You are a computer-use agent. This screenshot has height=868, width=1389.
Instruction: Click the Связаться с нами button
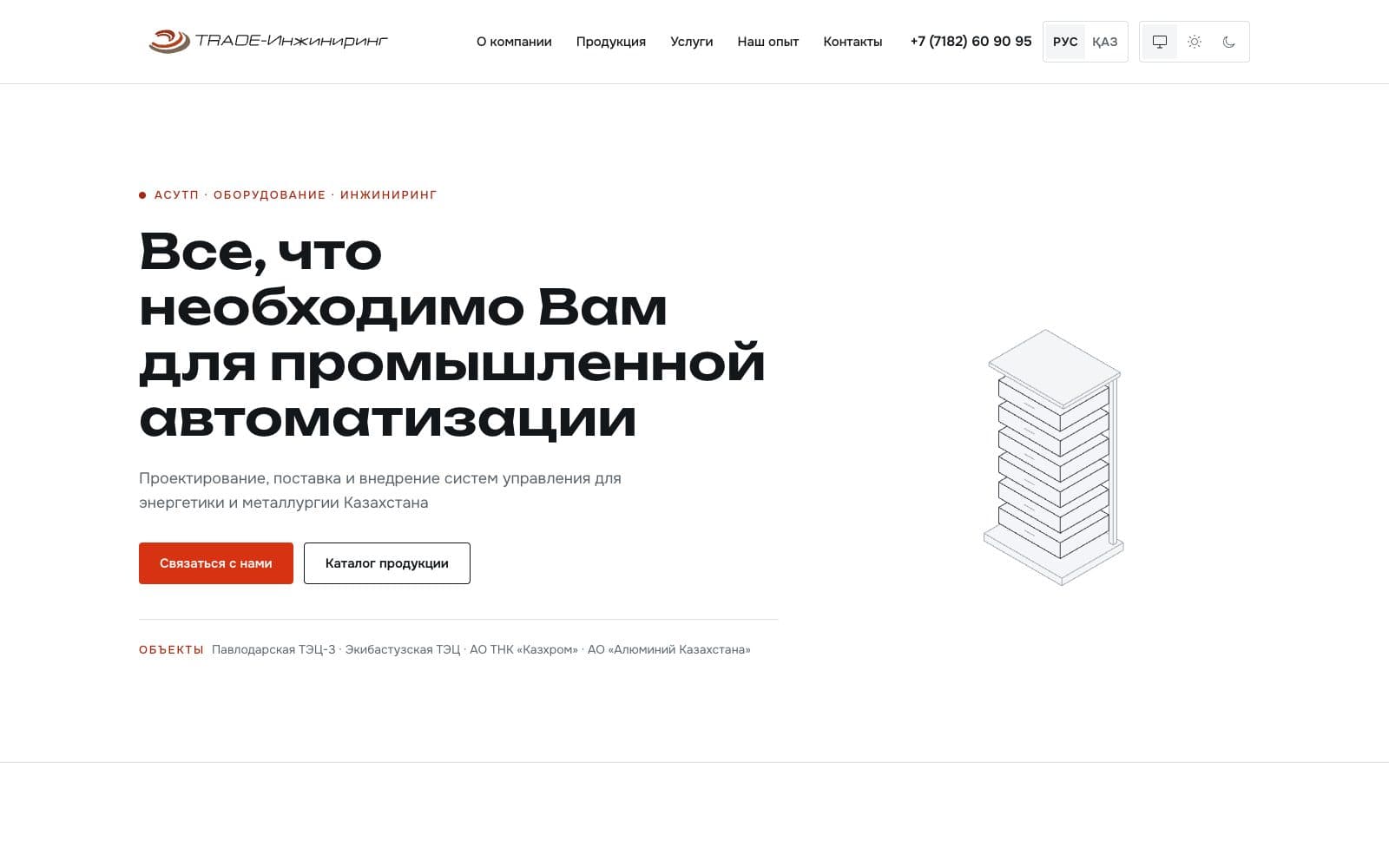pos(216,563)
